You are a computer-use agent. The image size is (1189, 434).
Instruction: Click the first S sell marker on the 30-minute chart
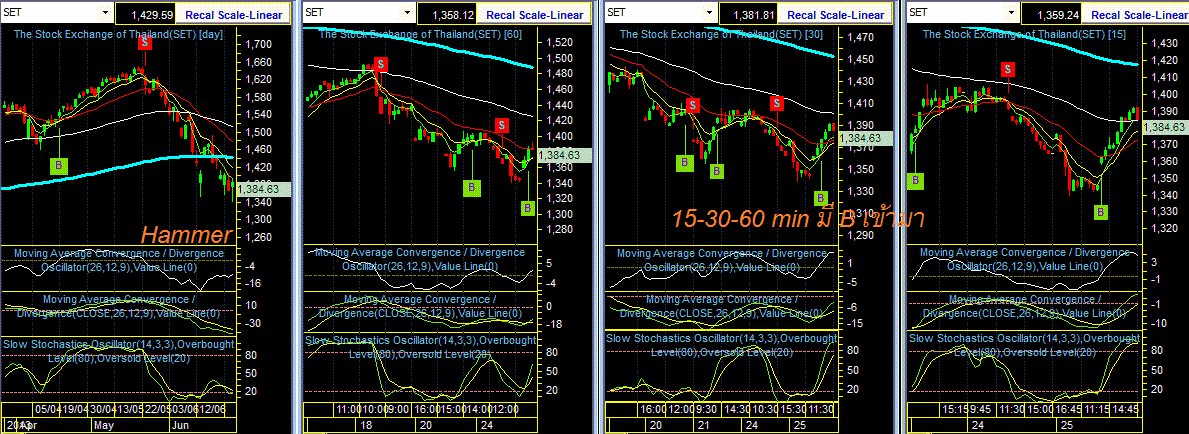click(x=692, y=105)
